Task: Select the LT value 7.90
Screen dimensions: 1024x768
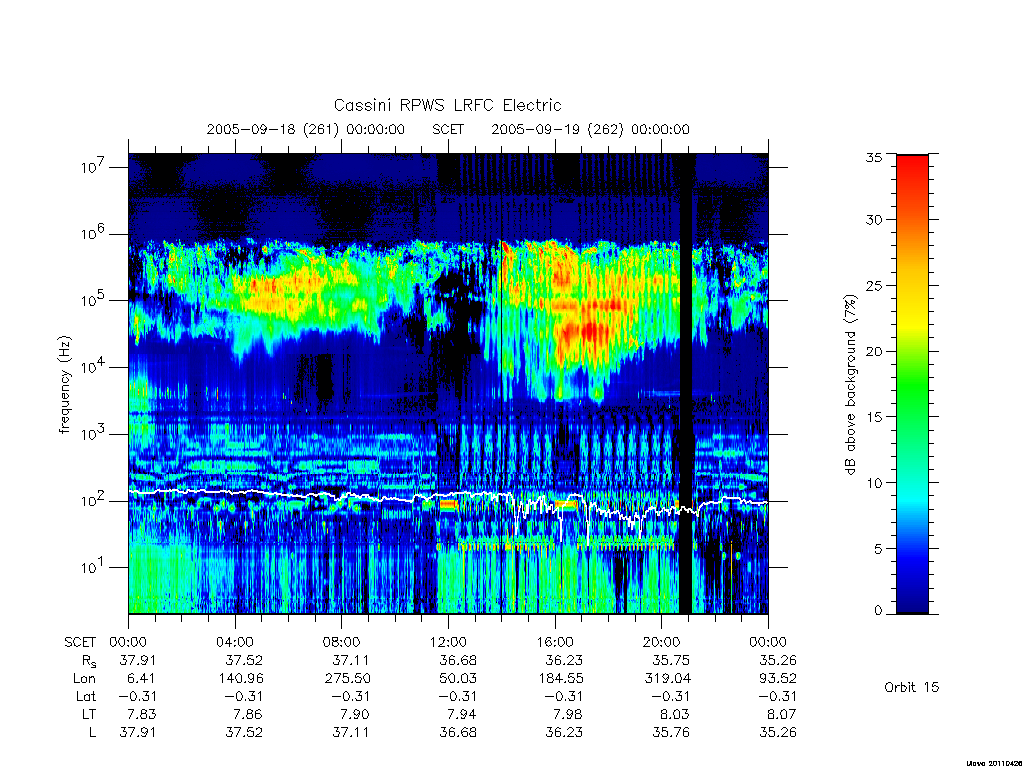Action: tap(355, 714)
